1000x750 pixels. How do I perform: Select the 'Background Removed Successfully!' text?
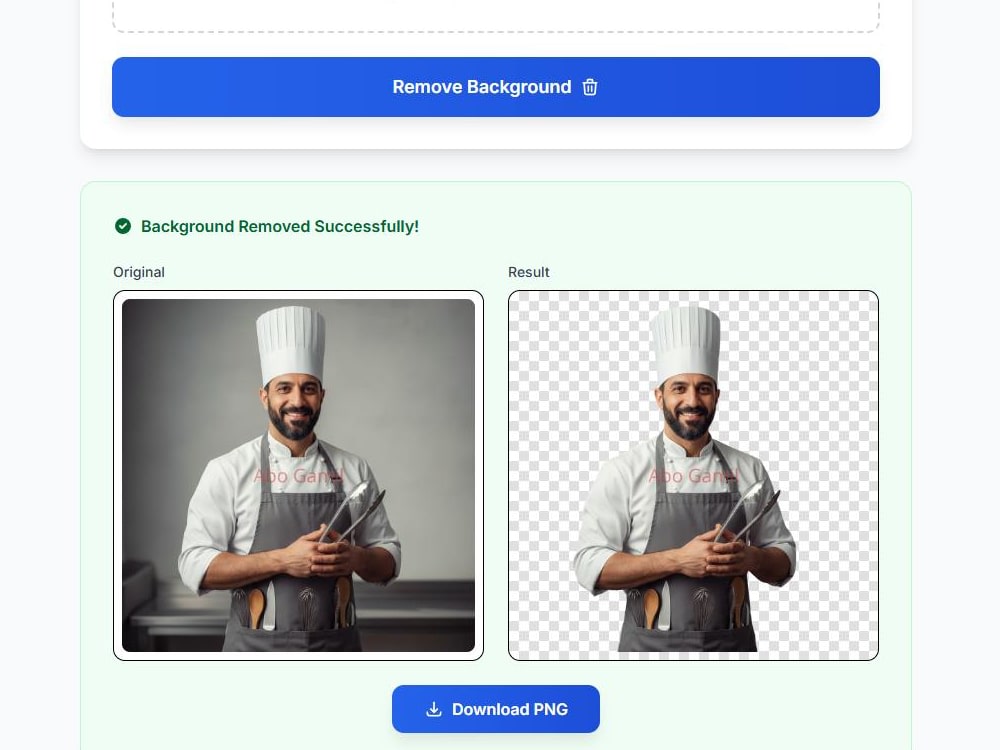tap(280, 226)
